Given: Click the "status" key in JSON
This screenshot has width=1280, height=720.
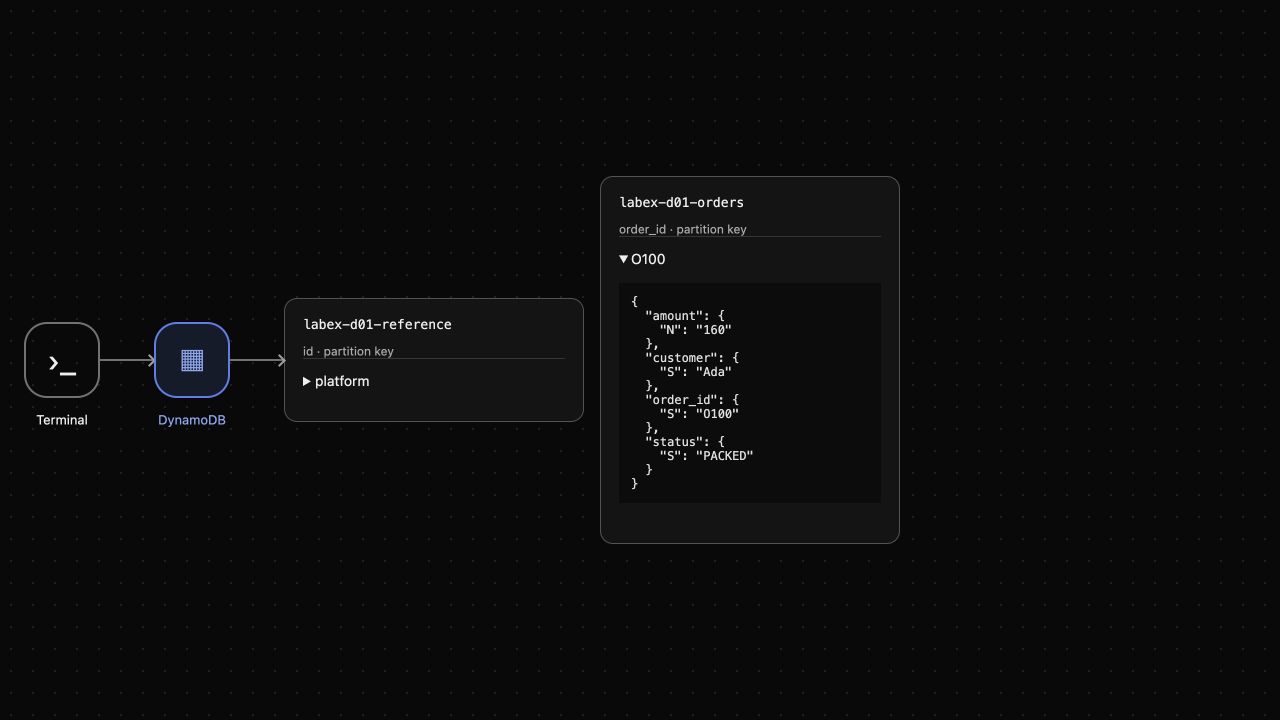Looking at the screenshot, I should 674,441.
